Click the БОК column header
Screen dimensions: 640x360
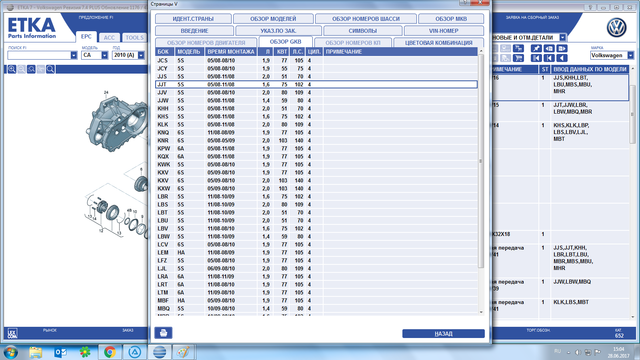(165, 52)
